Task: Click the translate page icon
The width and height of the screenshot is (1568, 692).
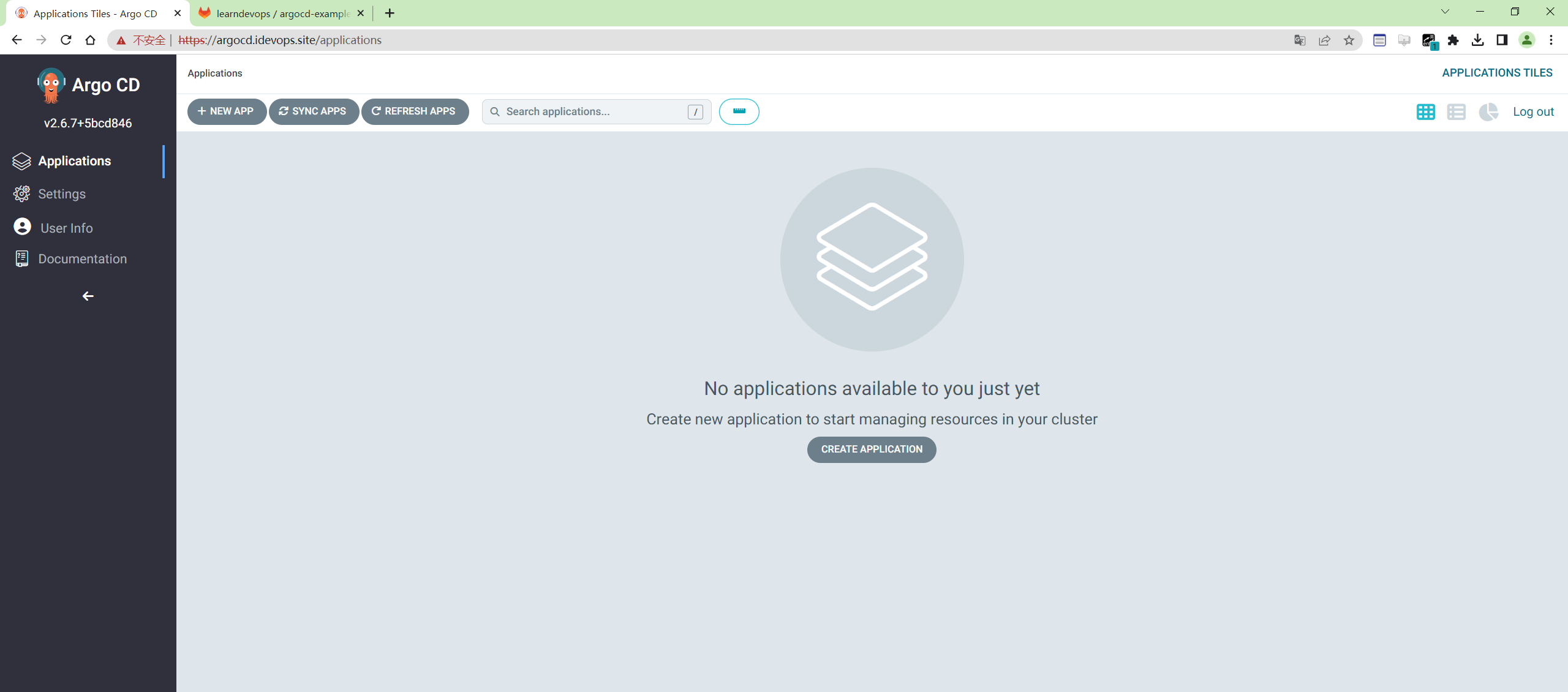Action: (x=1300, y=40)
